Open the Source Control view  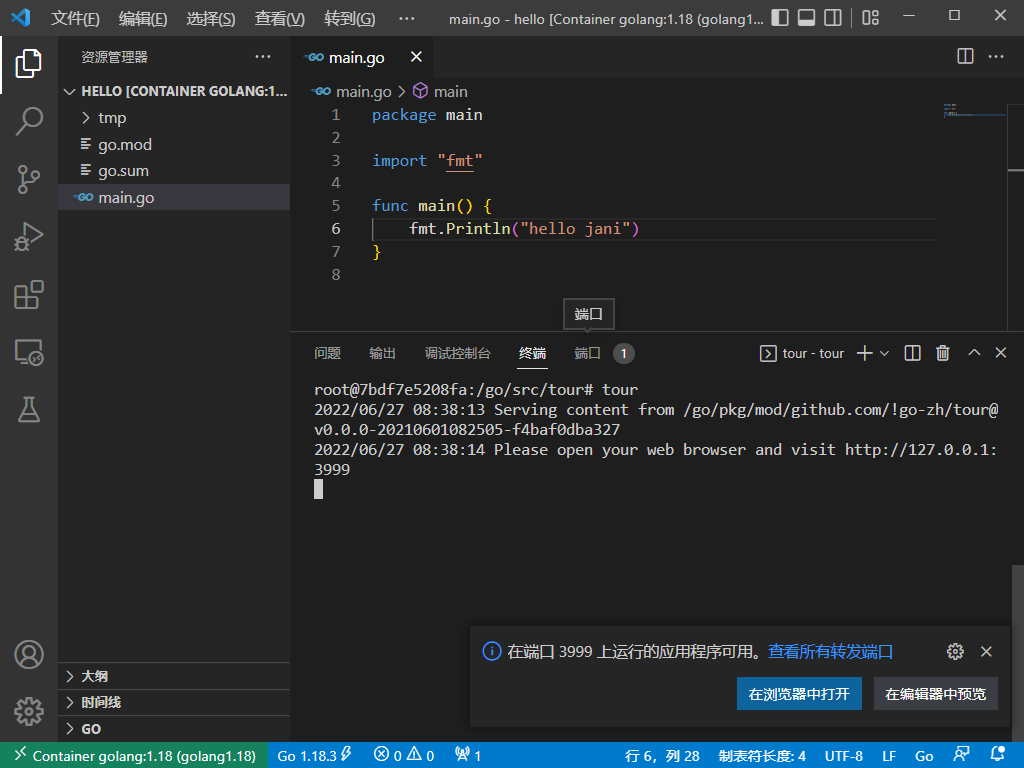coord(29,179)
